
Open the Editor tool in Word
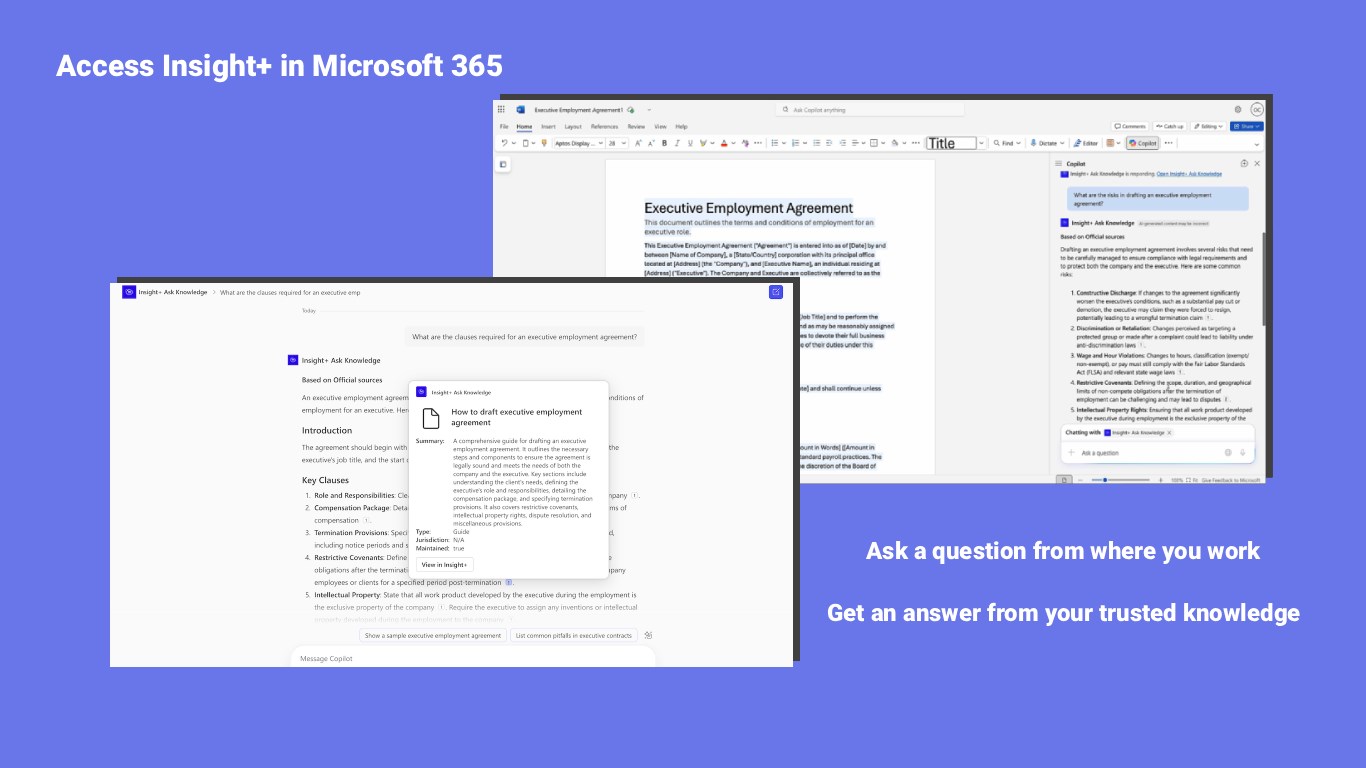click(1085, 143)
